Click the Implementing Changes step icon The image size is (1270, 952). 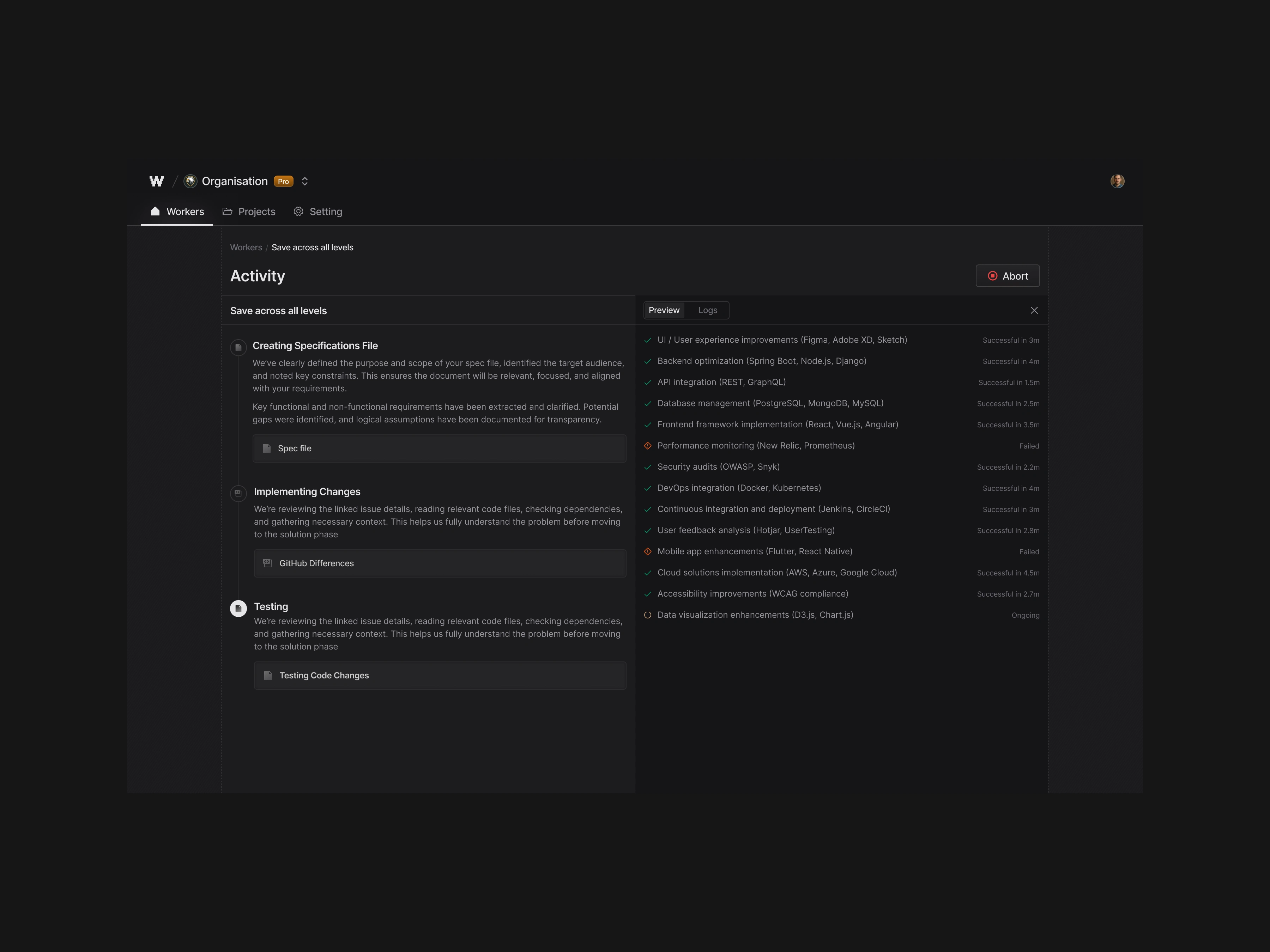click(238, 494)
